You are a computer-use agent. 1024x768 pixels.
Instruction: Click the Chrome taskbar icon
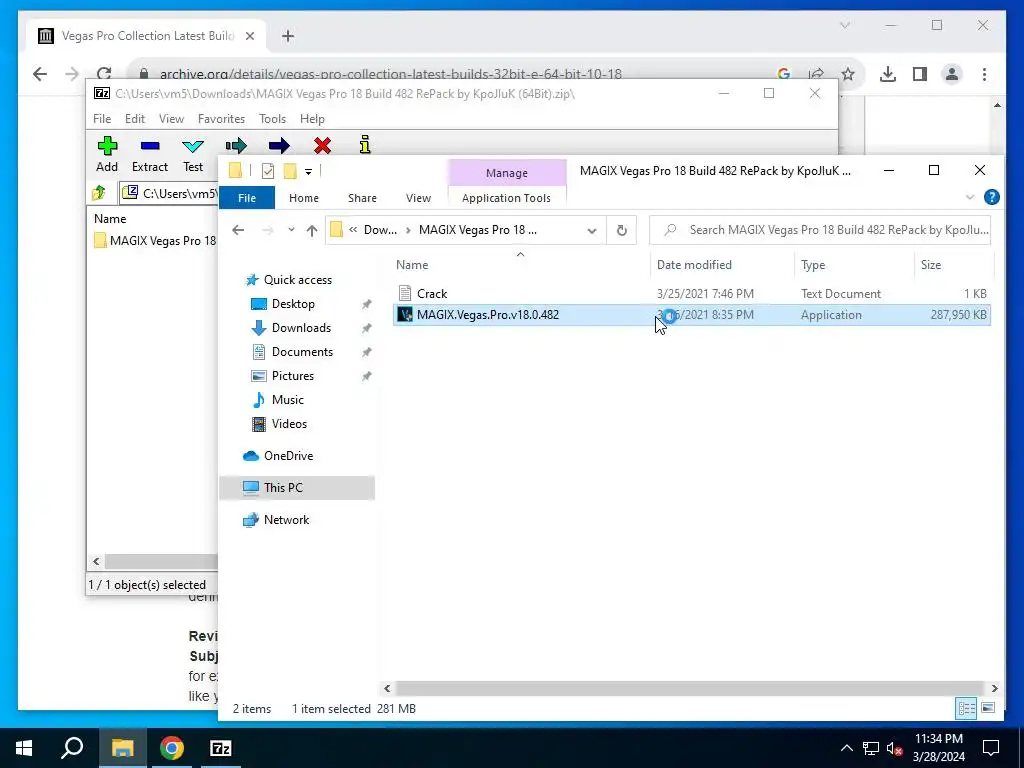coord(172,748)
